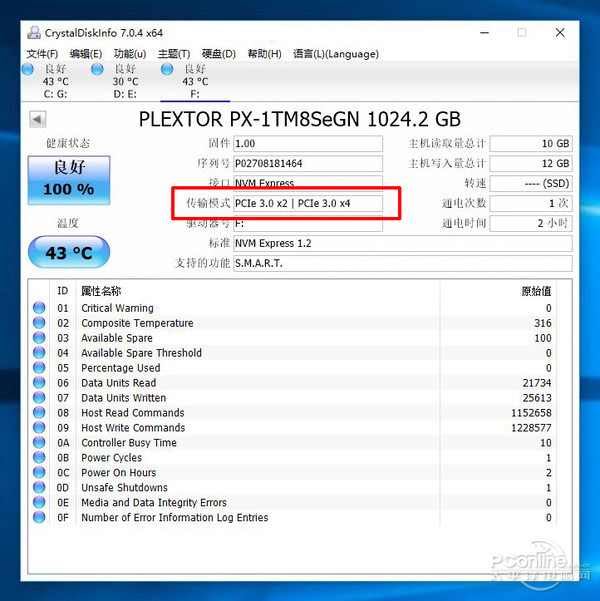Click the firmware field showing 1.00
The height and width of the screenshot is (601, 600).
(308, 144)
